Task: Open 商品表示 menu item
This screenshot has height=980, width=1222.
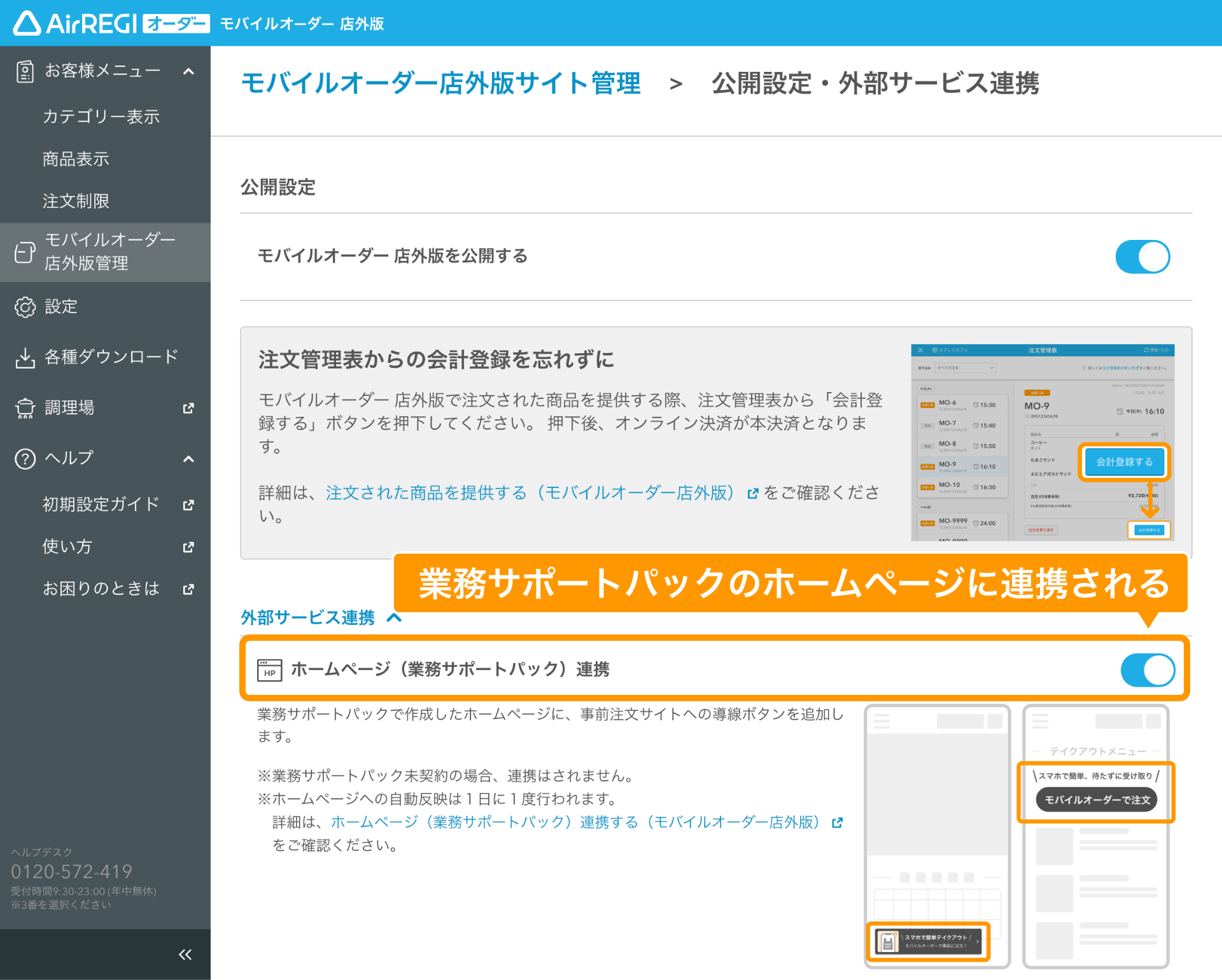Action: 76,159
